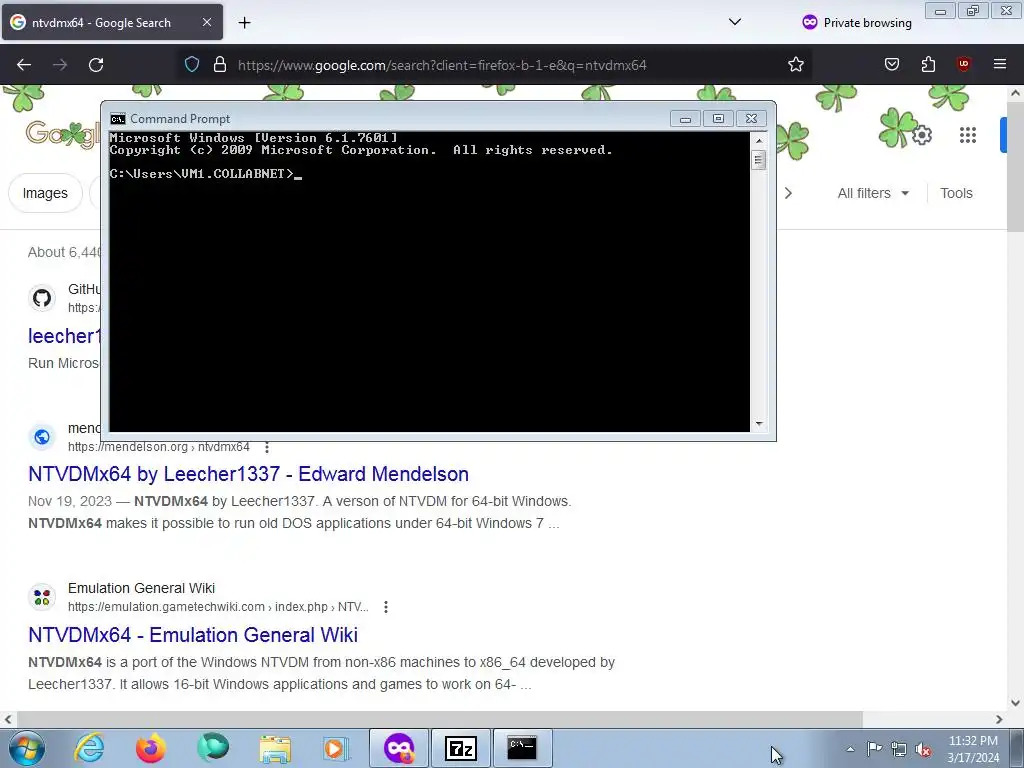Click the Command Prompt scroll down arrow
This screenshot has height=768, width=1024.
[758, 424]
